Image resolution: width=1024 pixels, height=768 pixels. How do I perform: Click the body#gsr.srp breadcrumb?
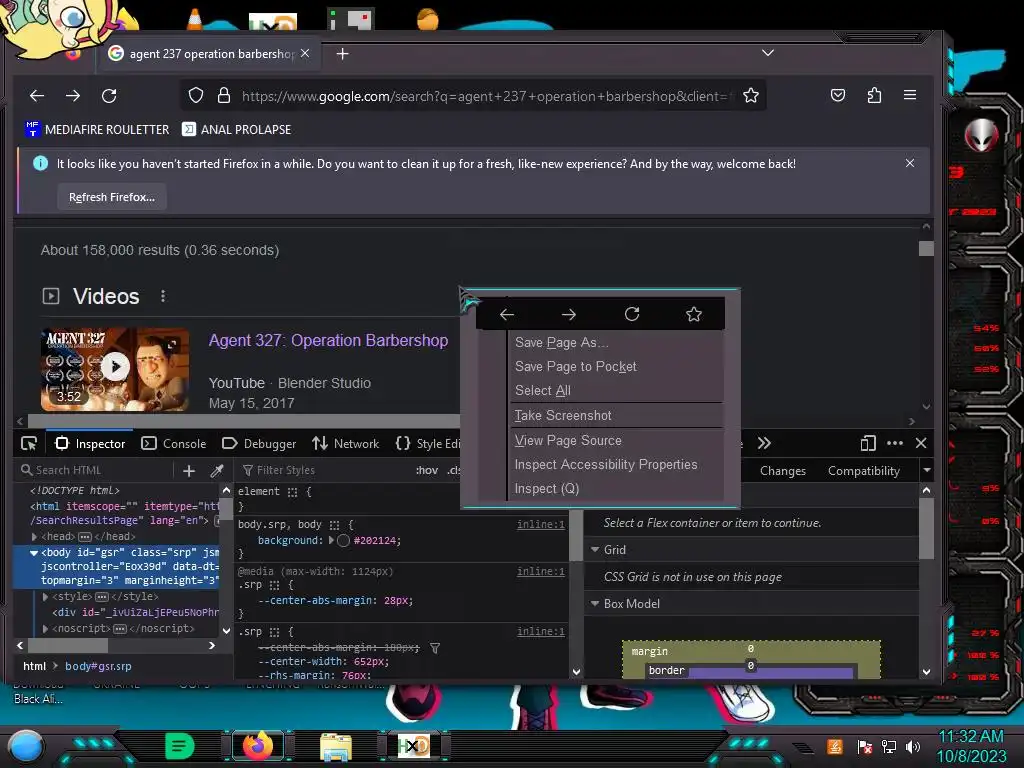coord(98,666)
